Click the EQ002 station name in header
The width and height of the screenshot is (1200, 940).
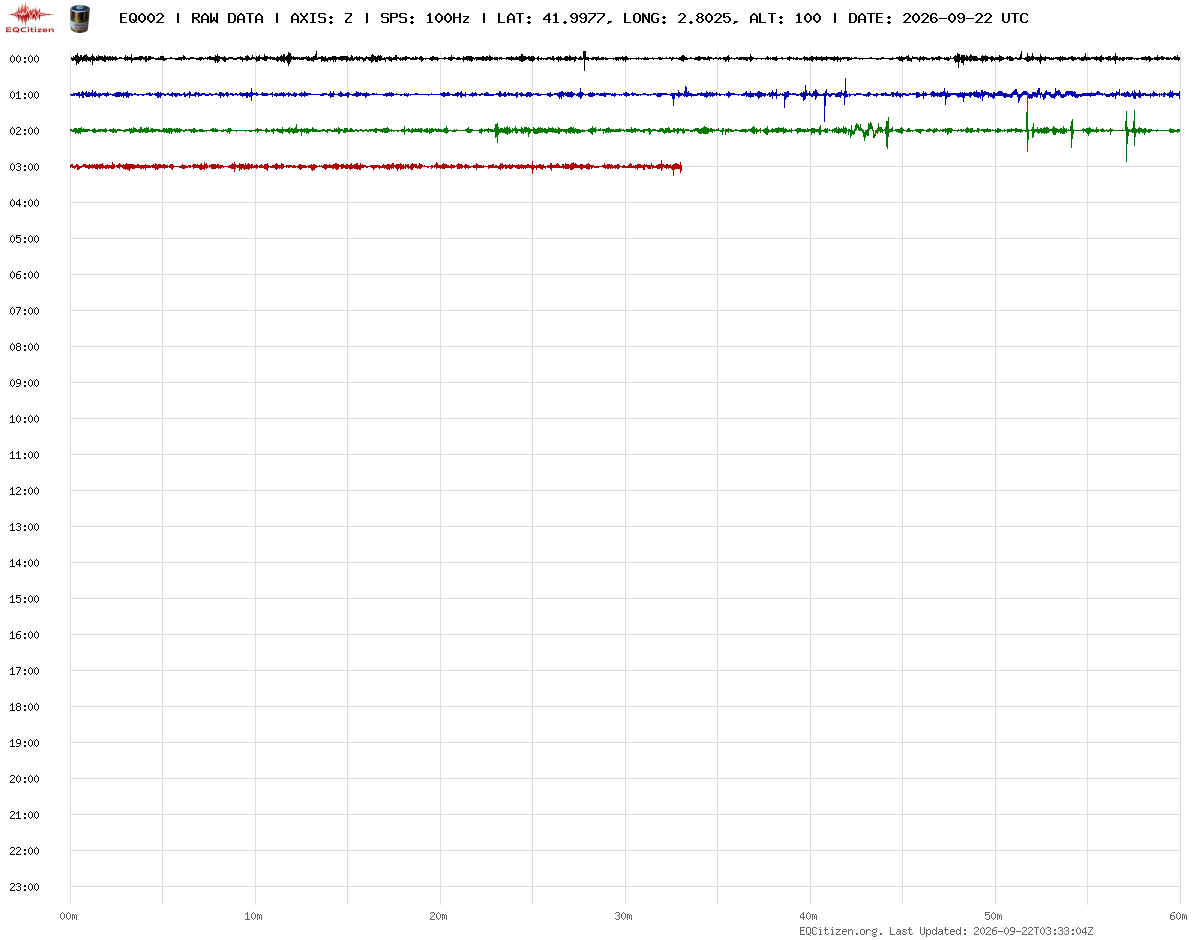click(141, 18)
